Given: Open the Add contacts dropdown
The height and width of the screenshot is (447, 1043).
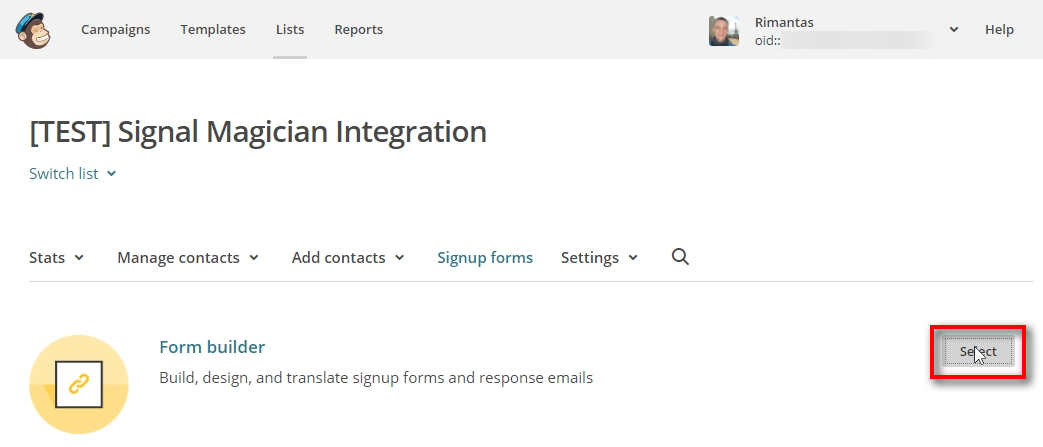Looking at the screenshot, I should (x=348, y=257).
